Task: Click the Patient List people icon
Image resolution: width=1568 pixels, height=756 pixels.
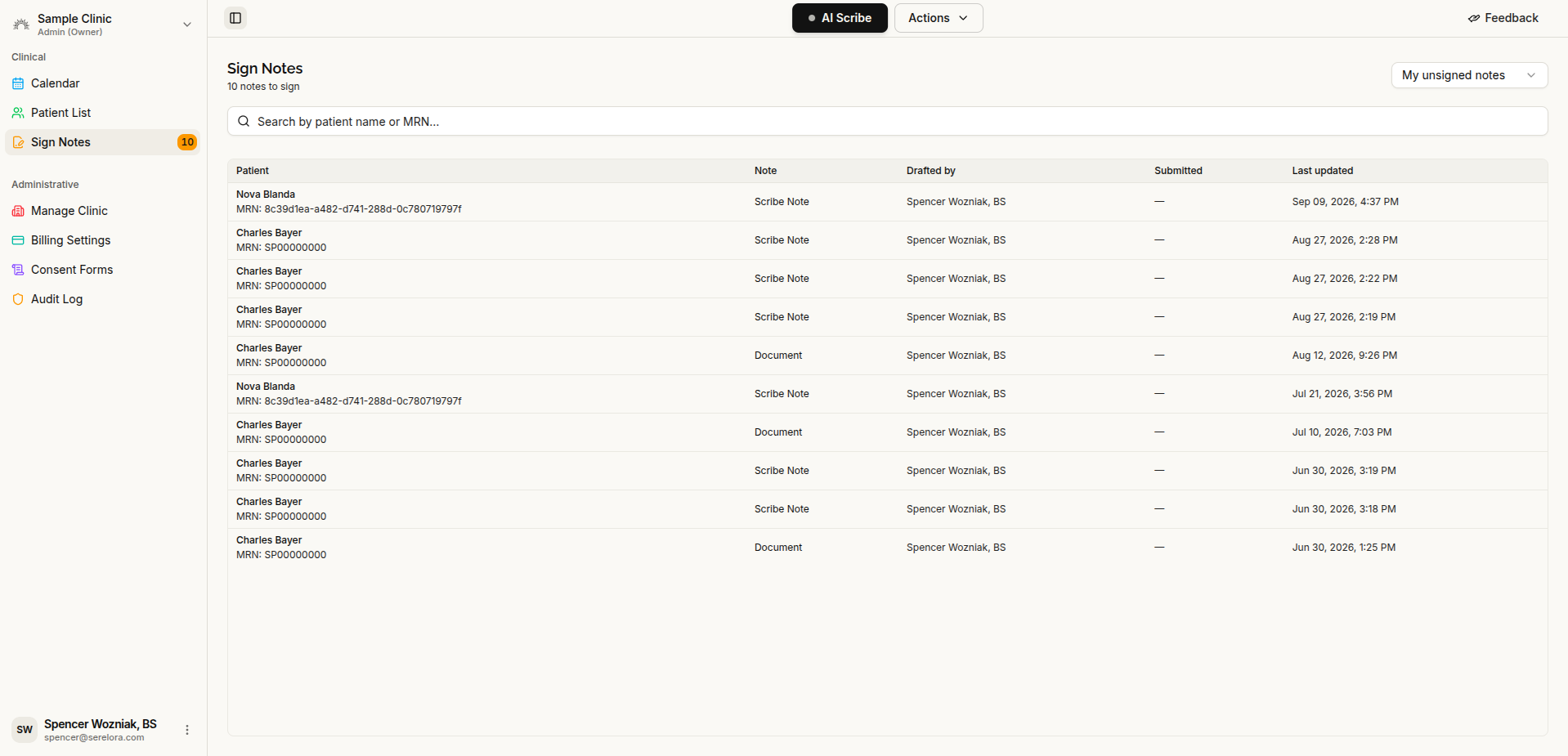Action: point(18,113)
